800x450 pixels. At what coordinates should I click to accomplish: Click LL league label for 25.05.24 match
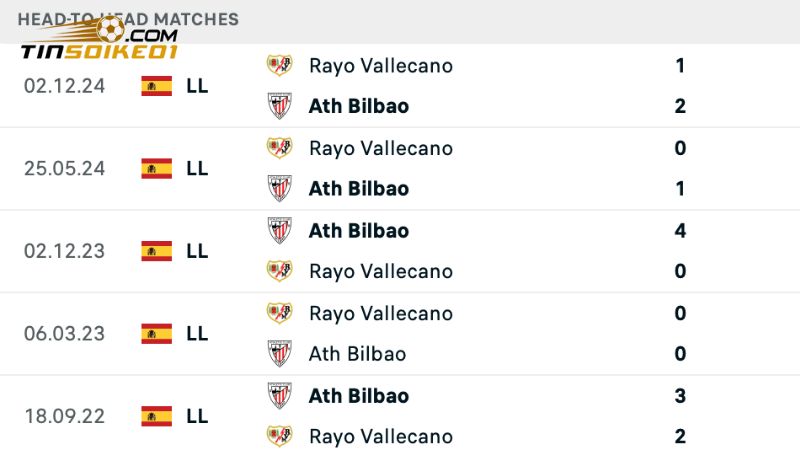click(x=197, y=168)
